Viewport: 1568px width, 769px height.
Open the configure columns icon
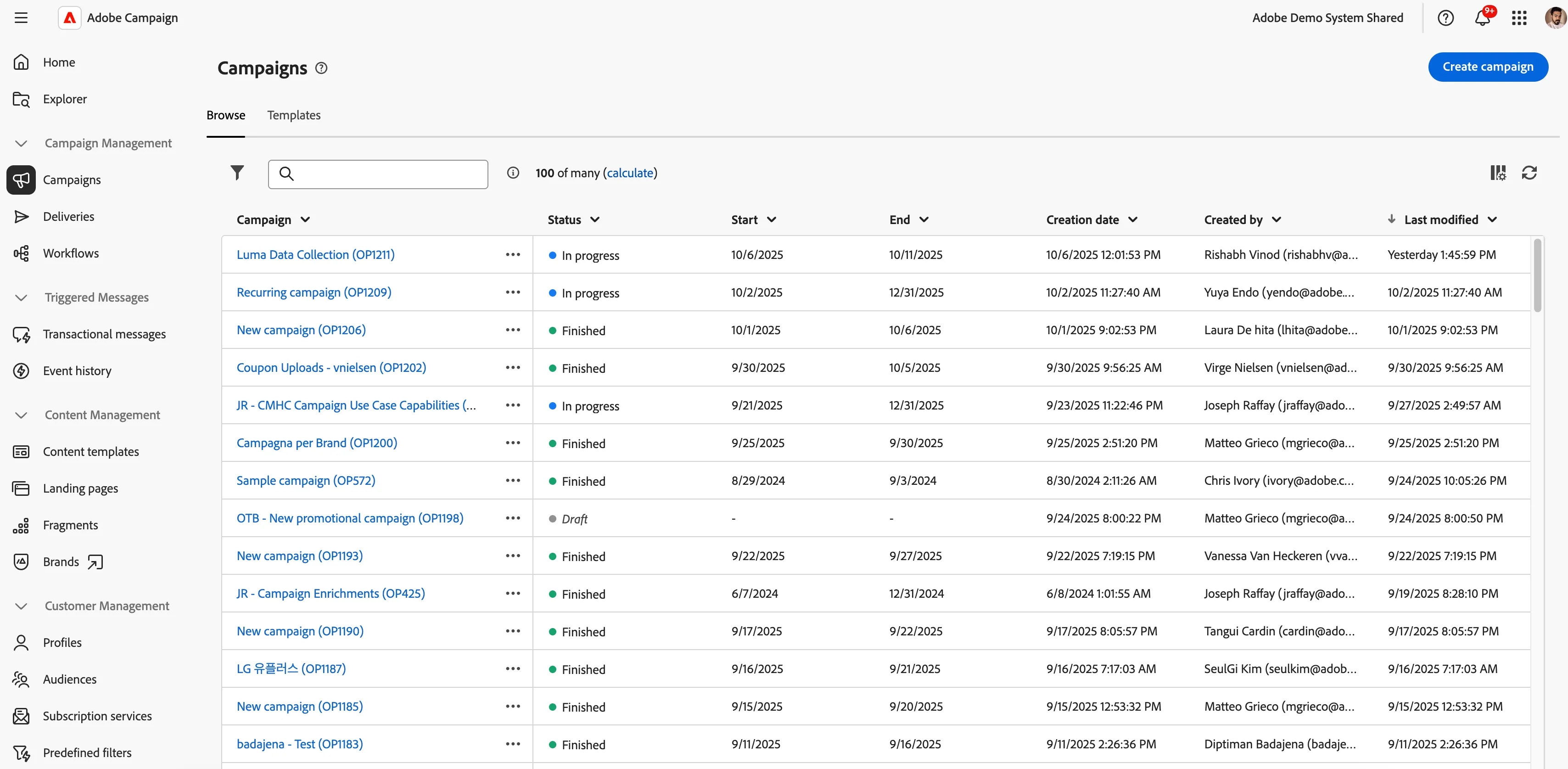[x=1498, y=173]
